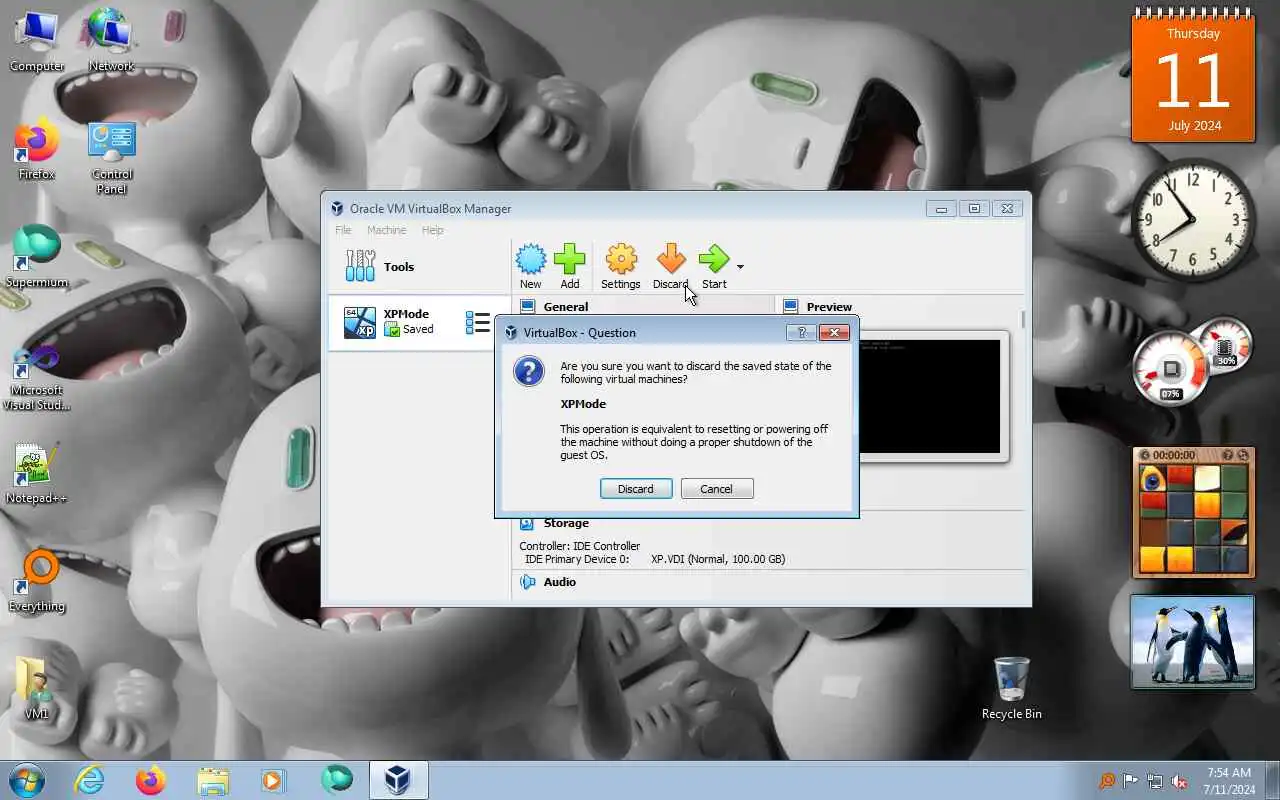Image resolution: width=1280 pixels, height=800 pixels.
Task: Select the Tools item in sidebar
Action: click(x=420, y=267)
